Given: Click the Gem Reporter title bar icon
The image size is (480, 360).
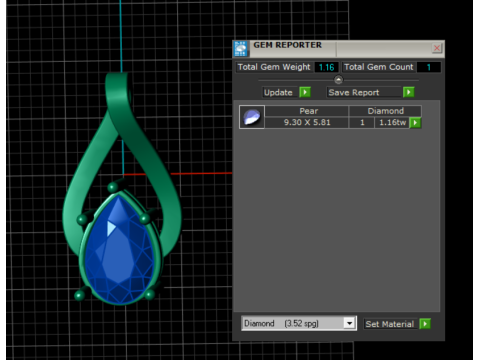Looking at the screenshot, I should [x=241, y=49].
